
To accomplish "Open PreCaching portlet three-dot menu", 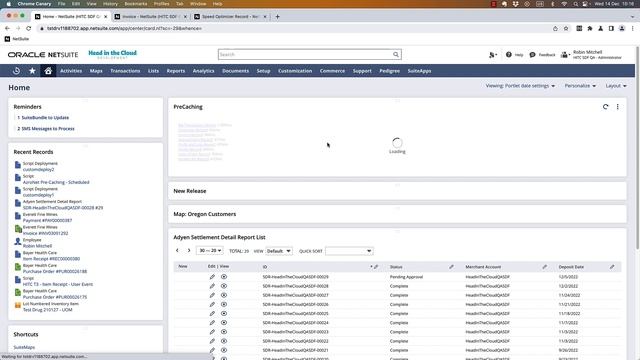I will coord(618,107).
